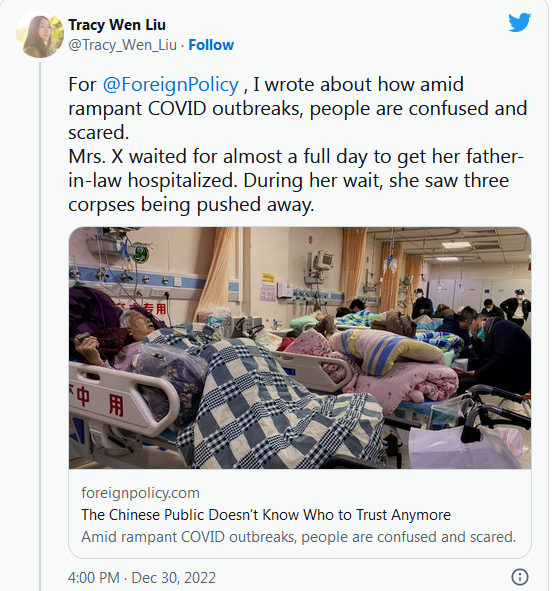Screen dimensions: 558x591
Task: Click the Tracy Wen Liu display name
Action: (117, 25)
